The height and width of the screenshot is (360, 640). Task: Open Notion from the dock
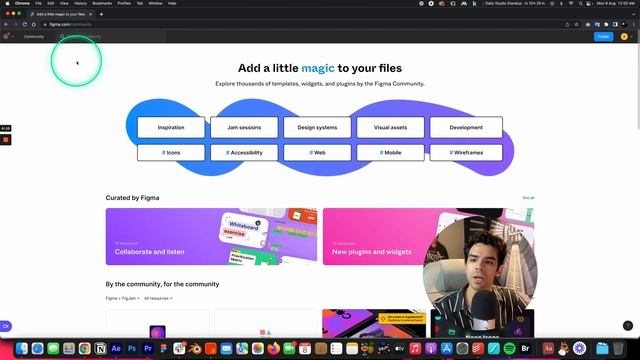point(100,349)
